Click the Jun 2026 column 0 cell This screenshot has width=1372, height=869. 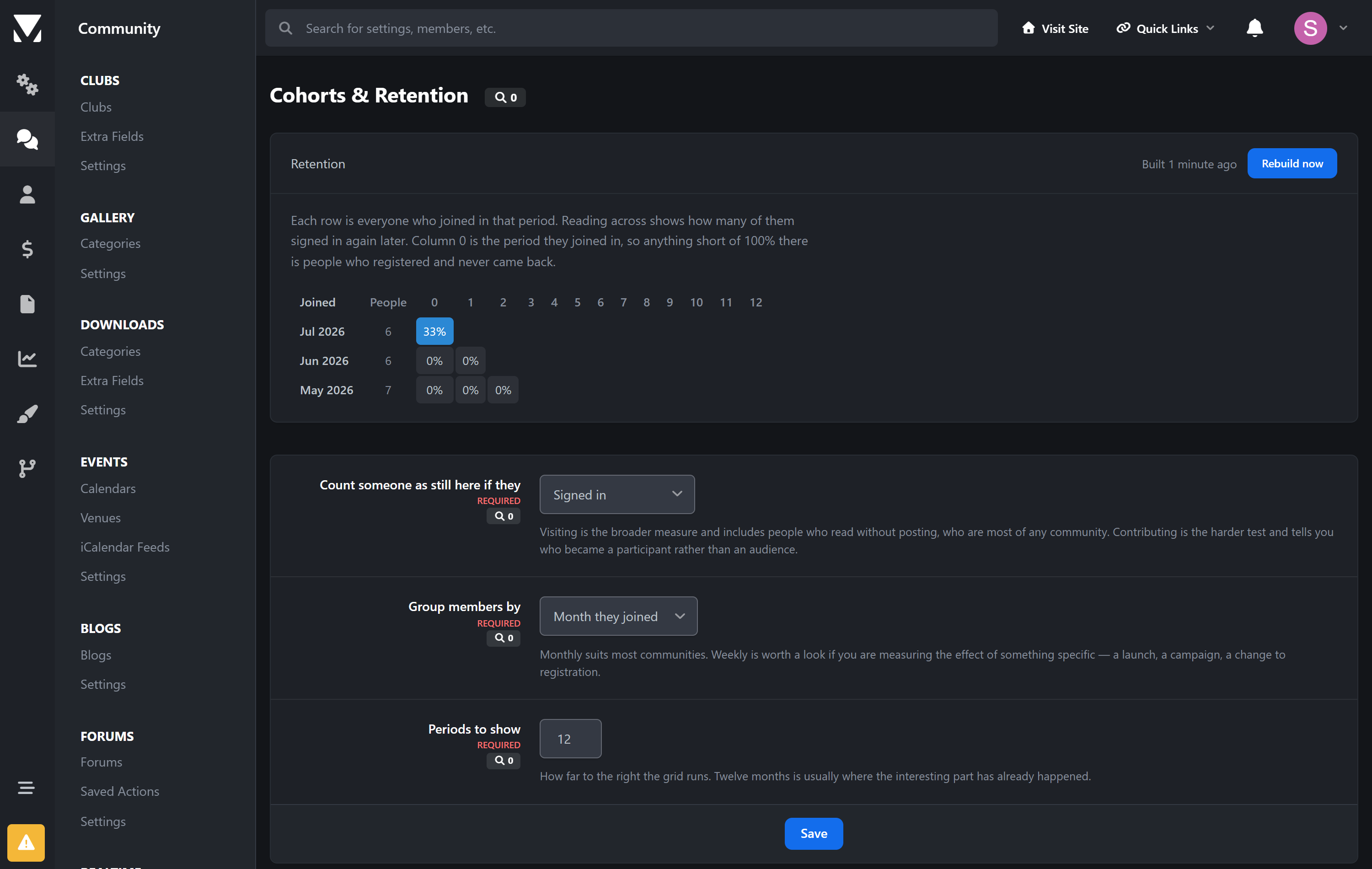(x=434, y=361)
